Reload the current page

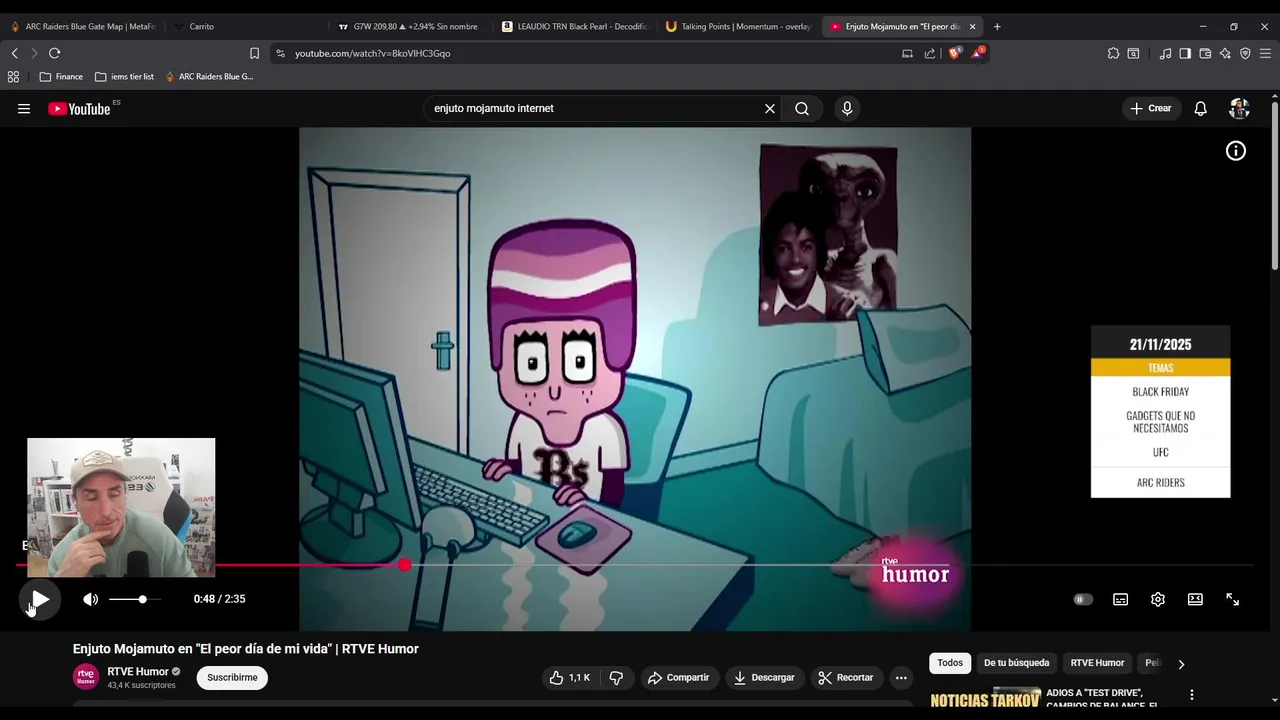tap(54, 53)
